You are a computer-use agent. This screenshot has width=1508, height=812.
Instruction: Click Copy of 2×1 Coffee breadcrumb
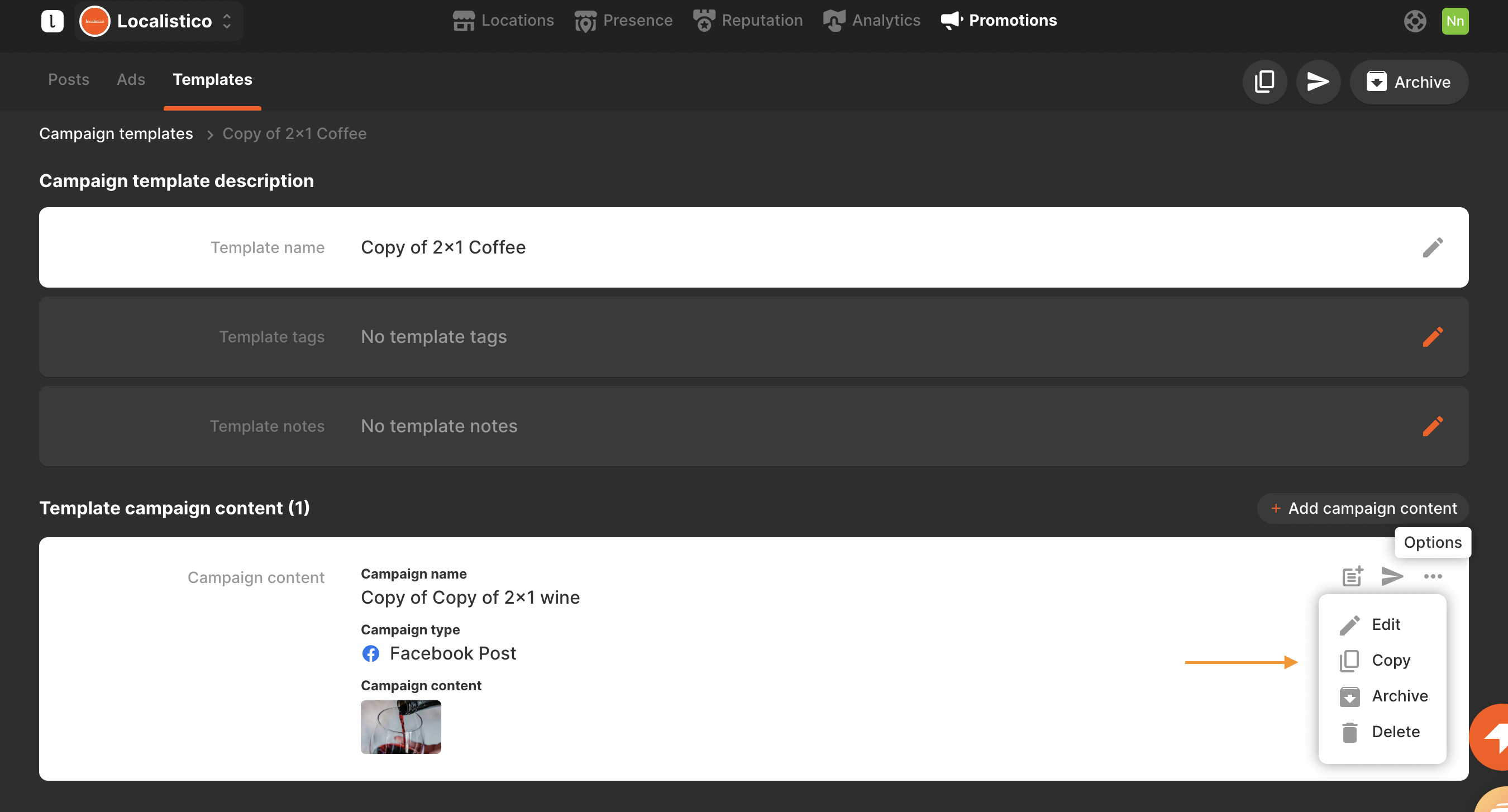coord(294,133)
